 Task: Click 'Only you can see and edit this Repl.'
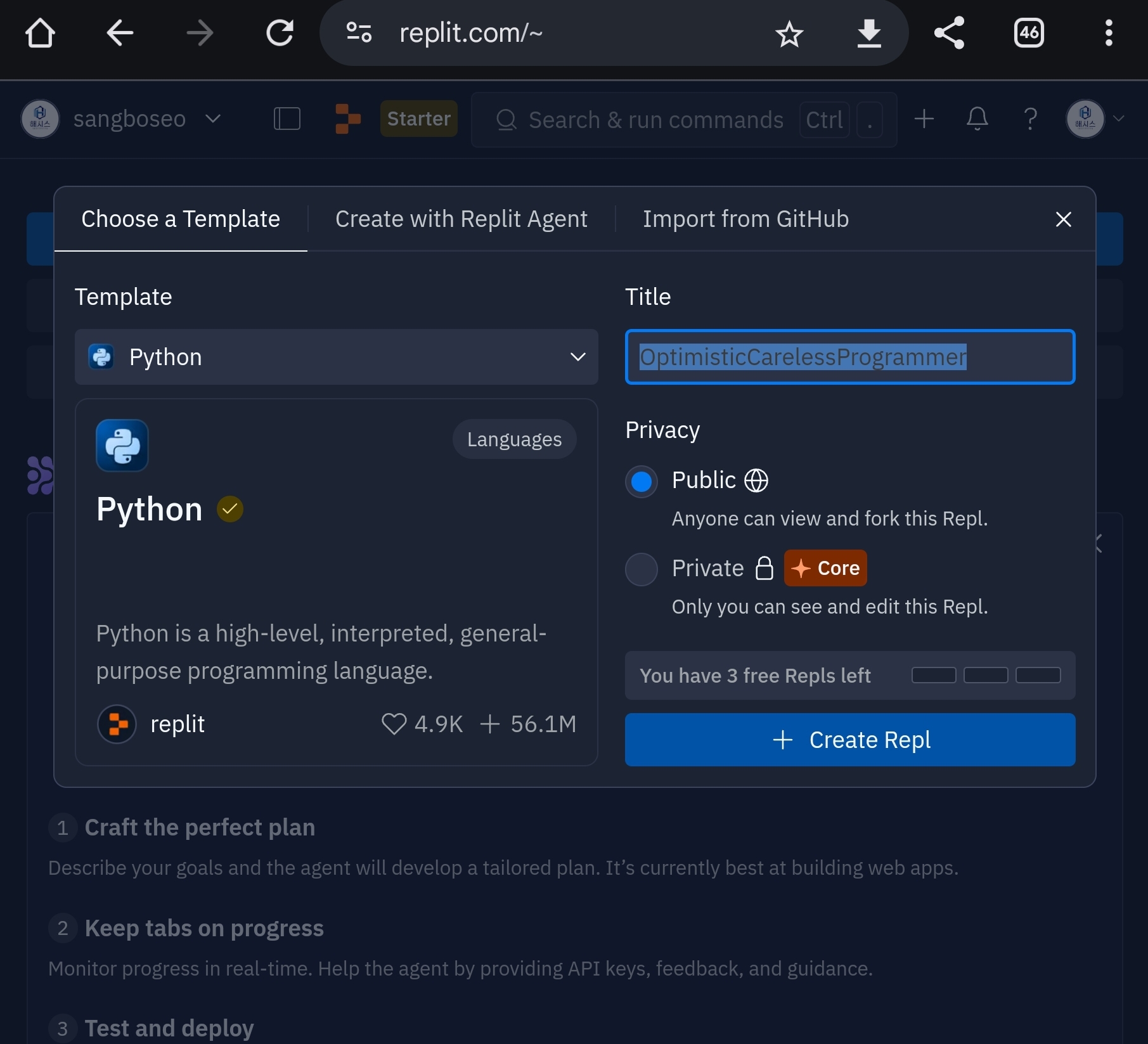click(830, 607)
